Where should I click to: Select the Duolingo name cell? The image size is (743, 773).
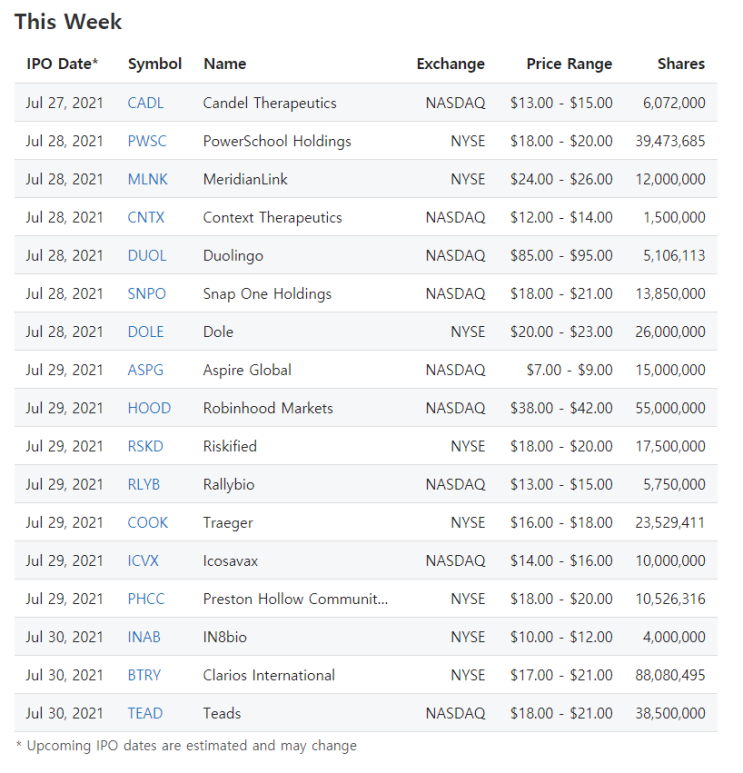233,255
